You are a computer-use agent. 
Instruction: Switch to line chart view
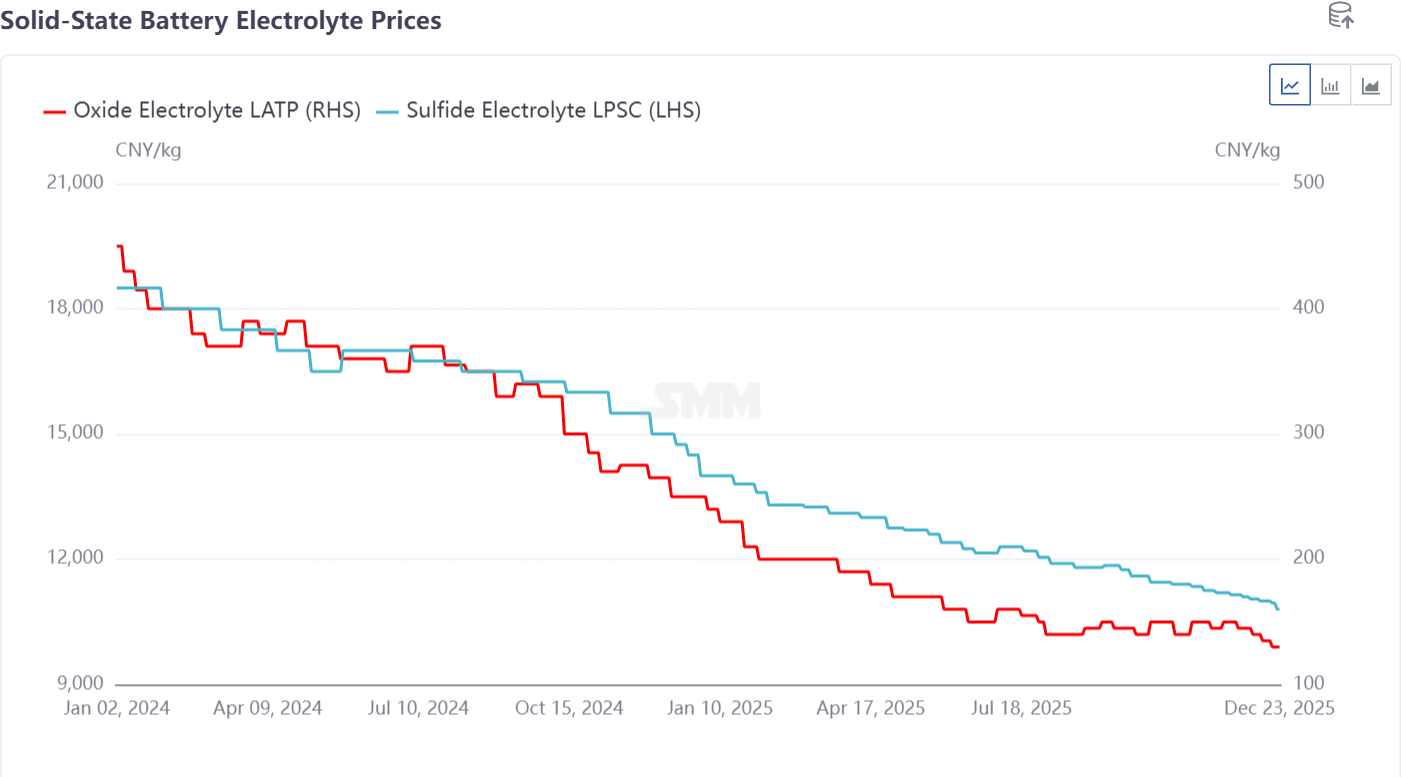(x=1290, y=85)
